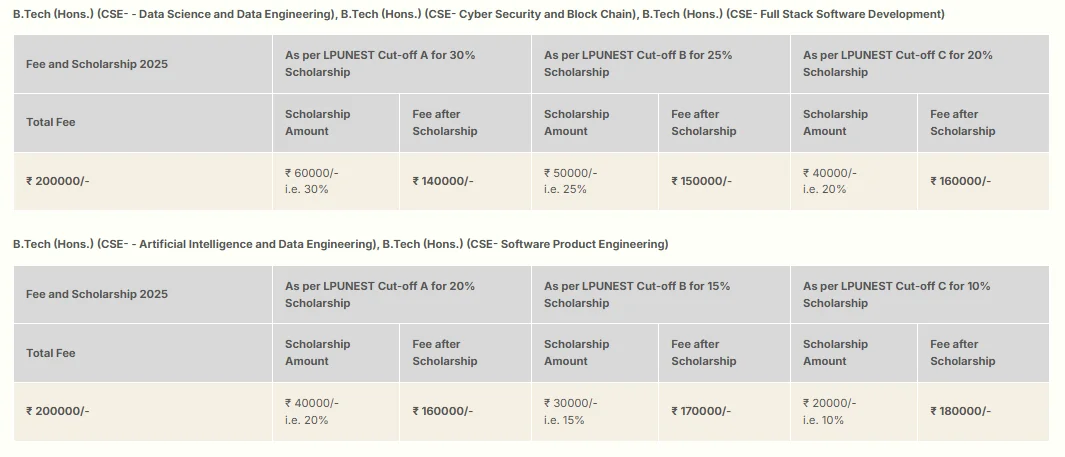Click the ₹ 20000/- i.e. 10% cell

click(x=854, y=412)
